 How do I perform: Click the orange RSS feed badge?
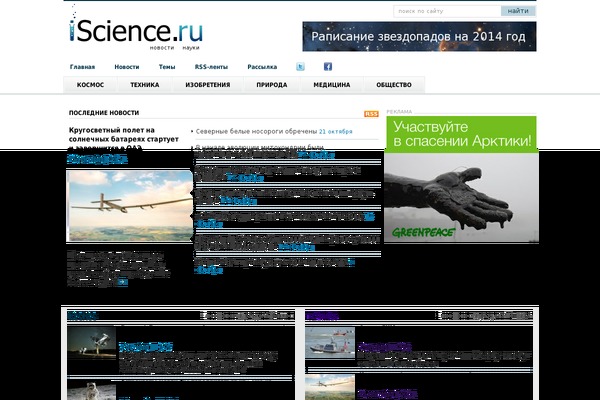click(371, 114)
